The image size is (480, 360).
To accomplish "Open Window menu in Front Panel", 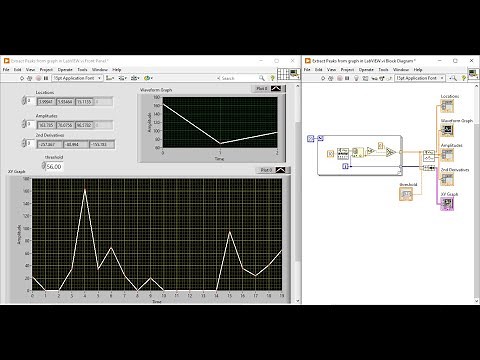I will (100, 70).
